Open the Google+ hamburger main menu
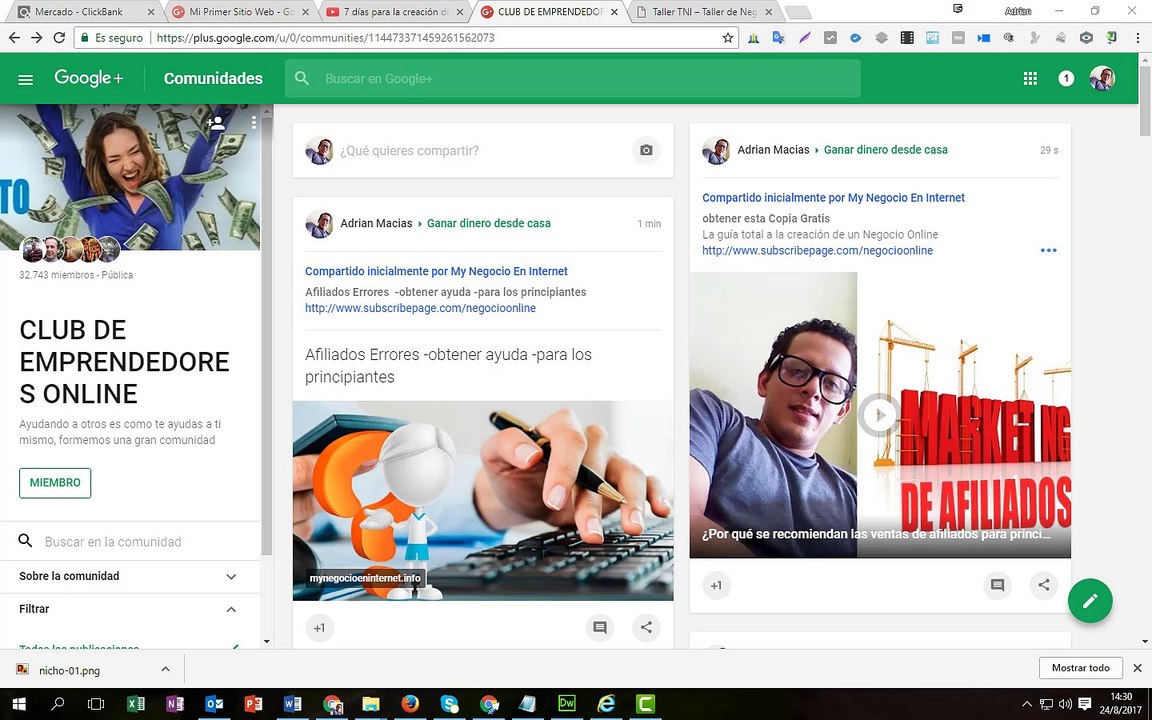 pos(26,79)
